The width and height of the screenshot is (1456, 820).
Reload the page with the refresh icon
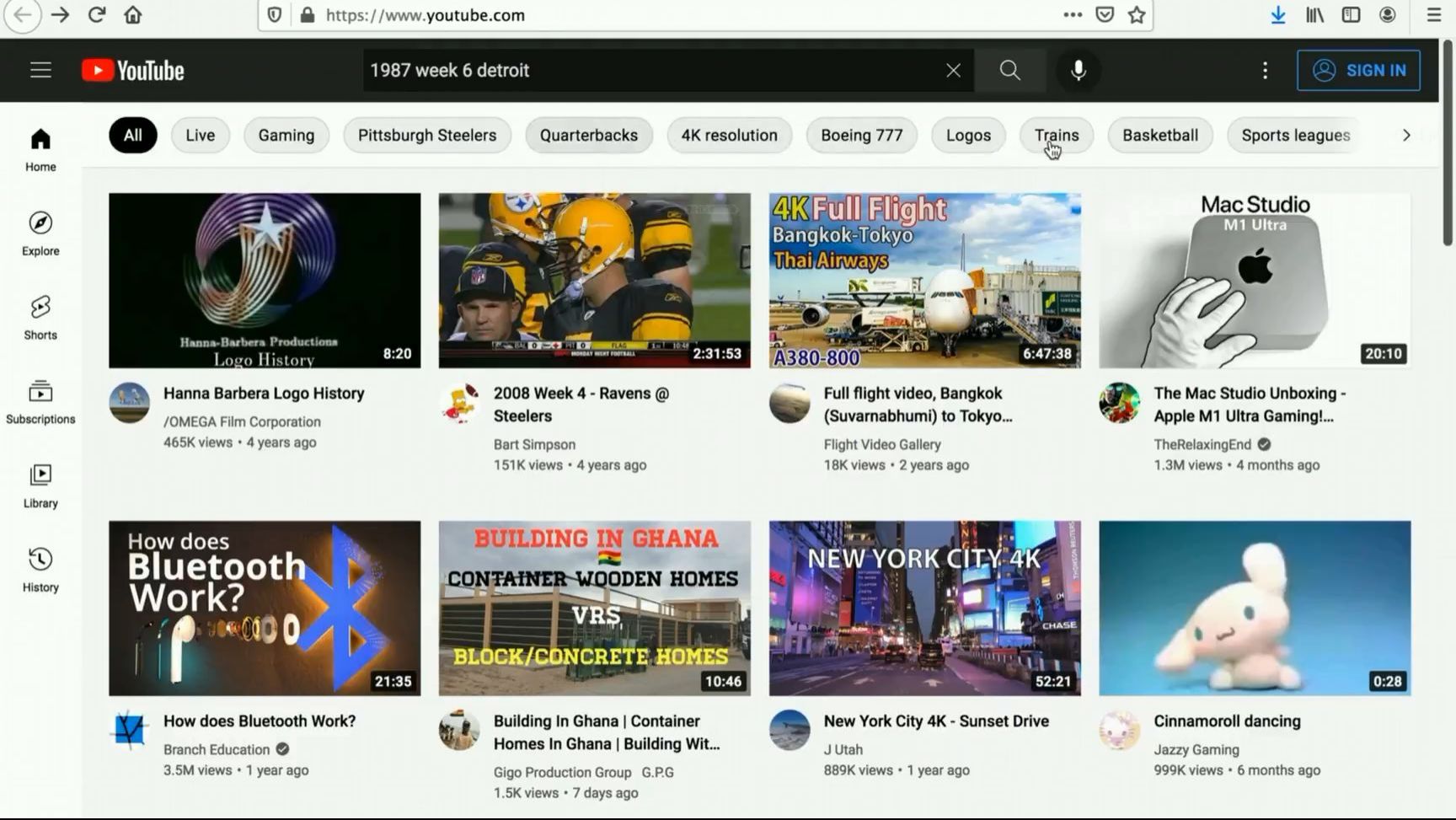[97, 15]
